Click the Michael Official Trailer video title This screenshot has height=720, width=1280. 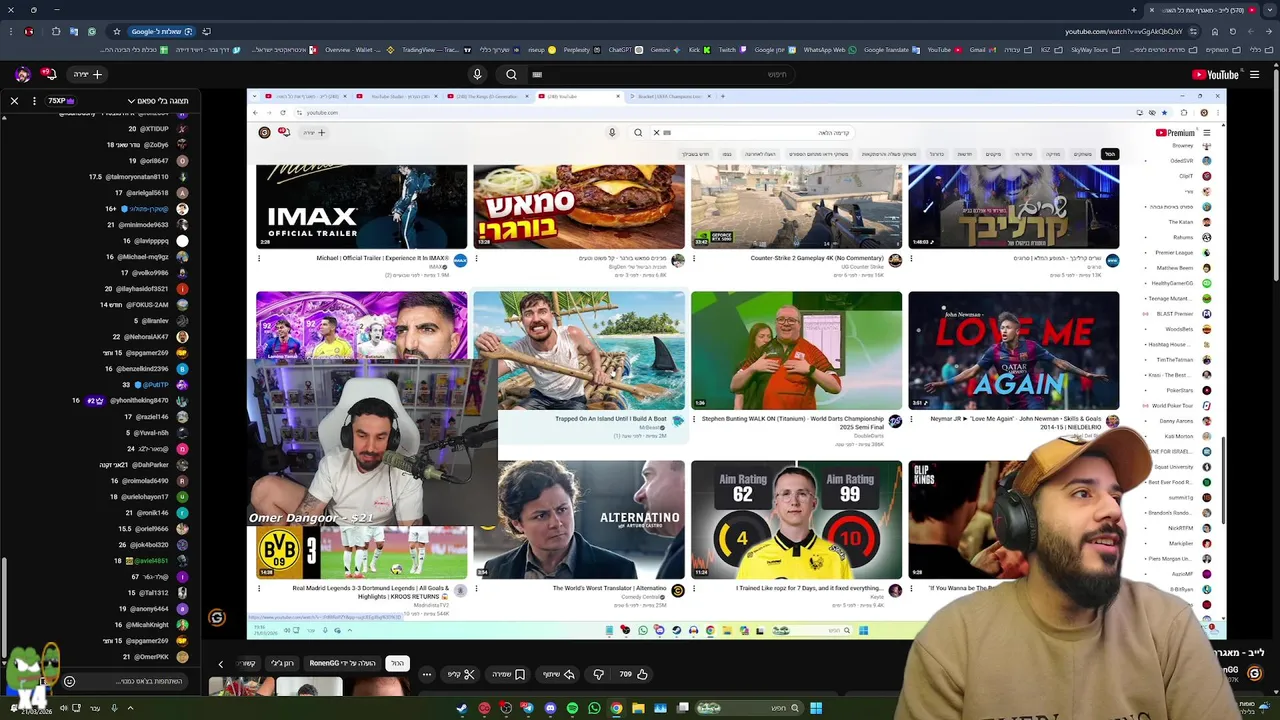click(x=384, y=258)
